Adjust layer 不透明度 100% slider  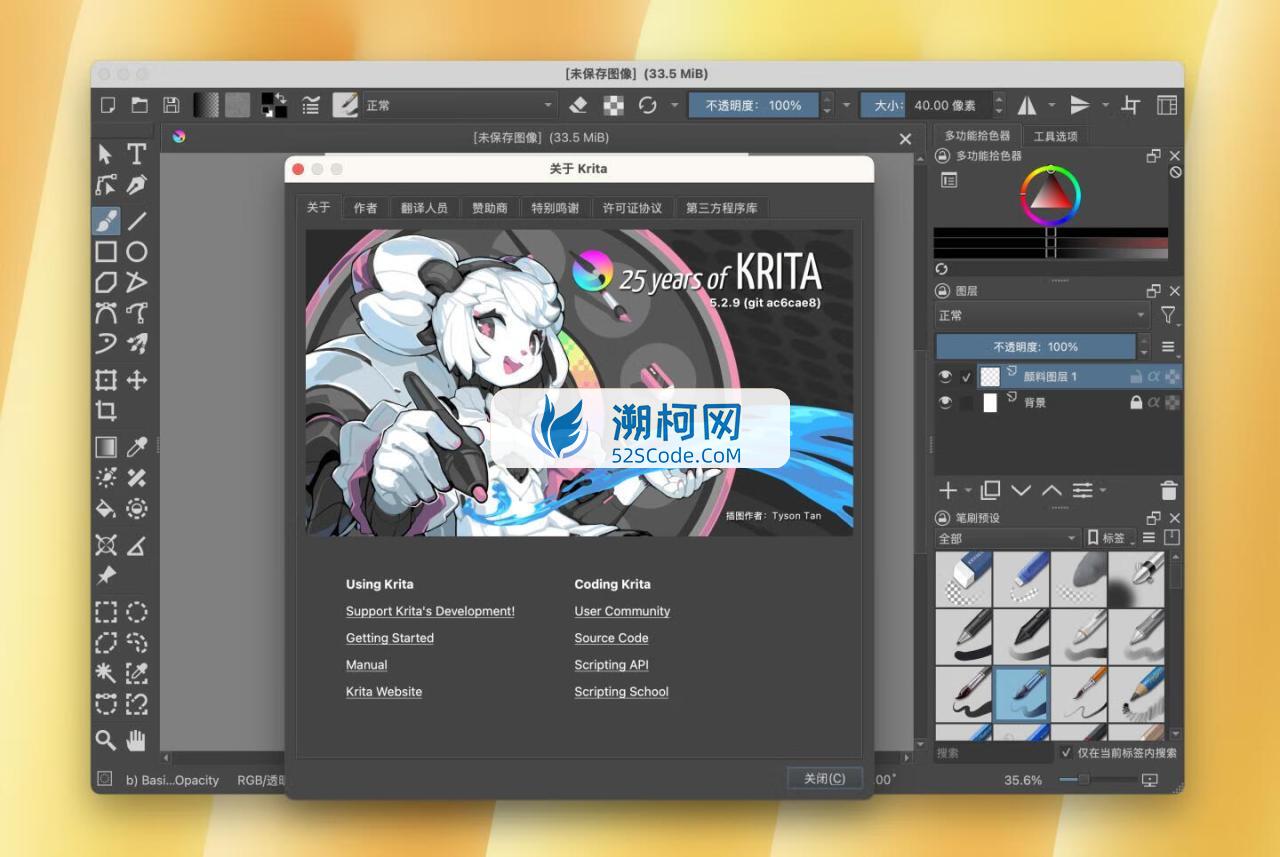(x=1035, y=347)
